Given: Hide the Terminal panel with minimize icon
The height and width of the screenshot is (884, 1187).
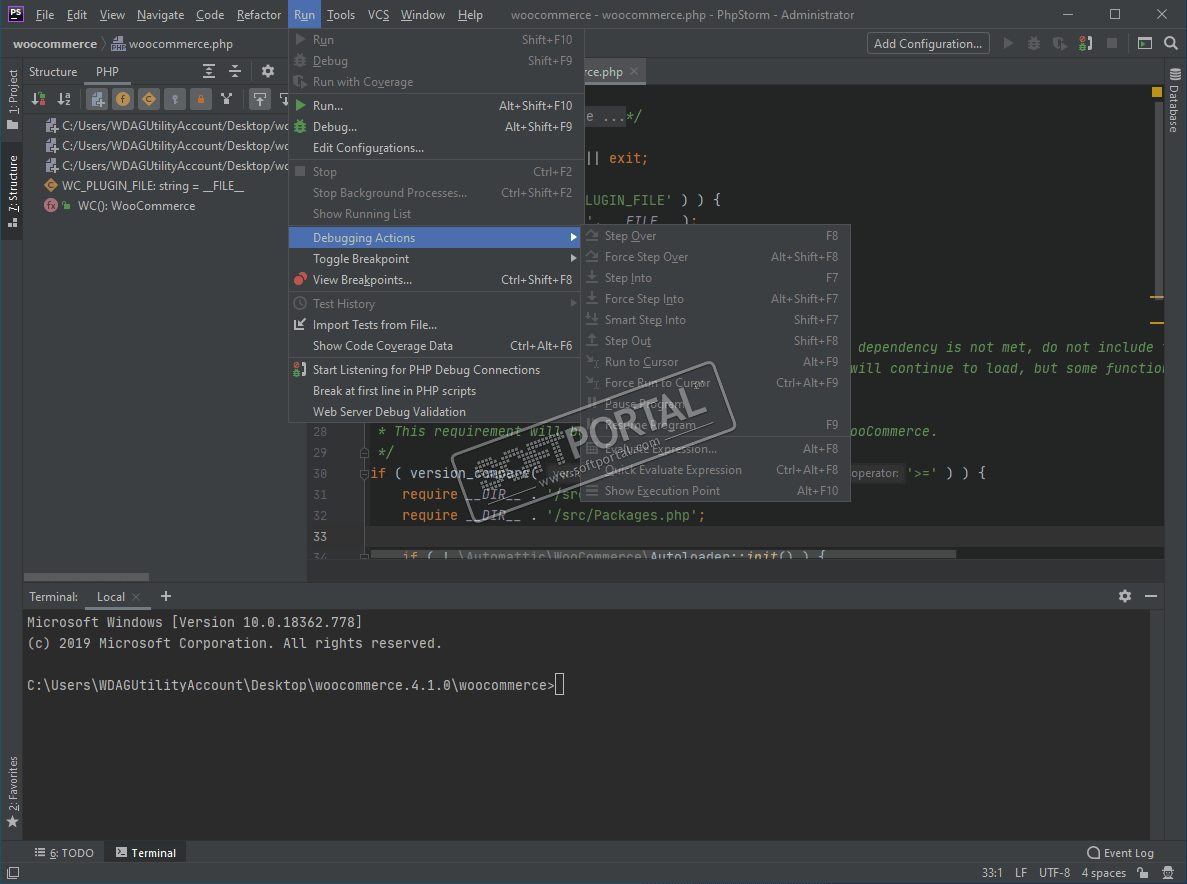Looking at the screenshot, I should [x=1151, y=596].
